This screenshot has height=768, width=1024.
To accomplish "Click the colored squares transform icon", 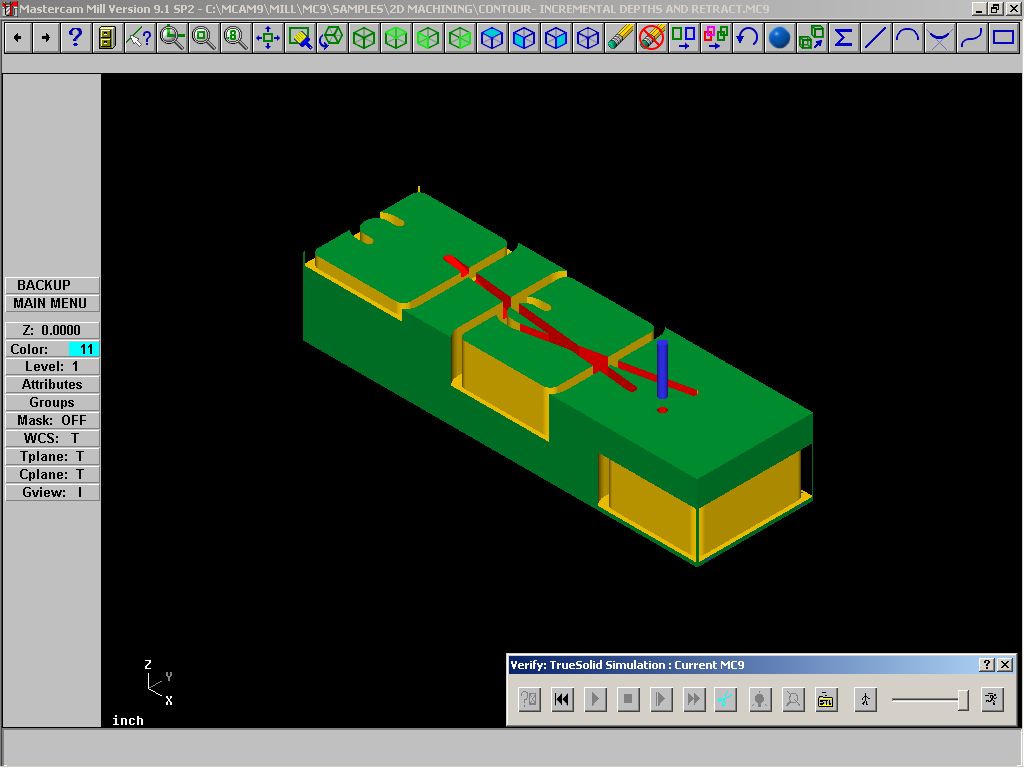I will tap(716, 38).
